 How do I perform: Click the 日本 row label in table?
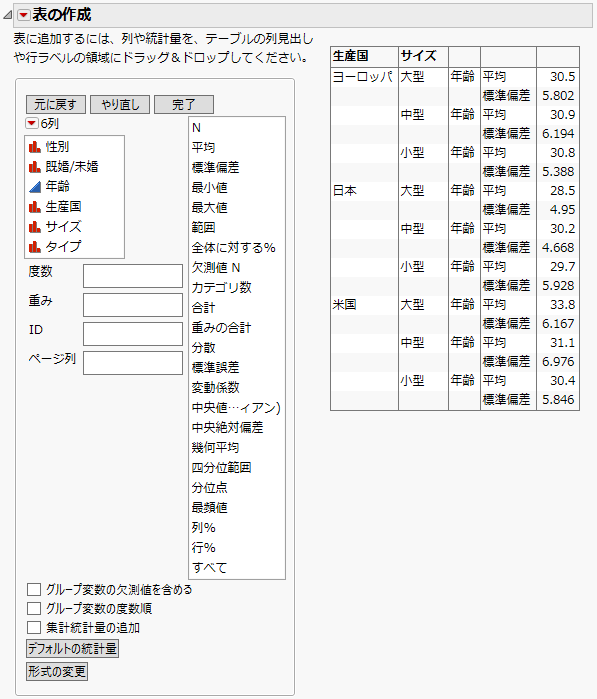point(345,191)
